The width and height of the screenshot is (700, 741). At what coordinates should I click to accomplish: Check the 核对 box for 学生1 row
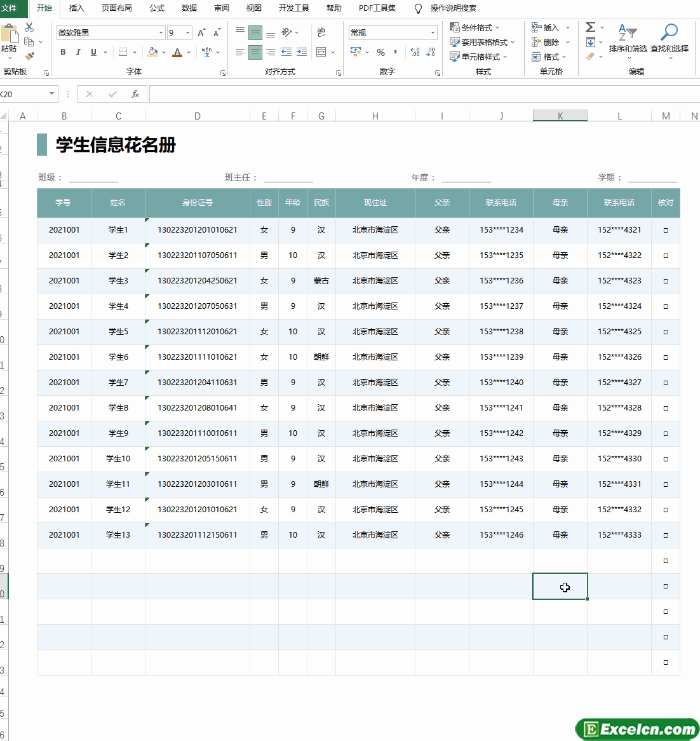665,230
